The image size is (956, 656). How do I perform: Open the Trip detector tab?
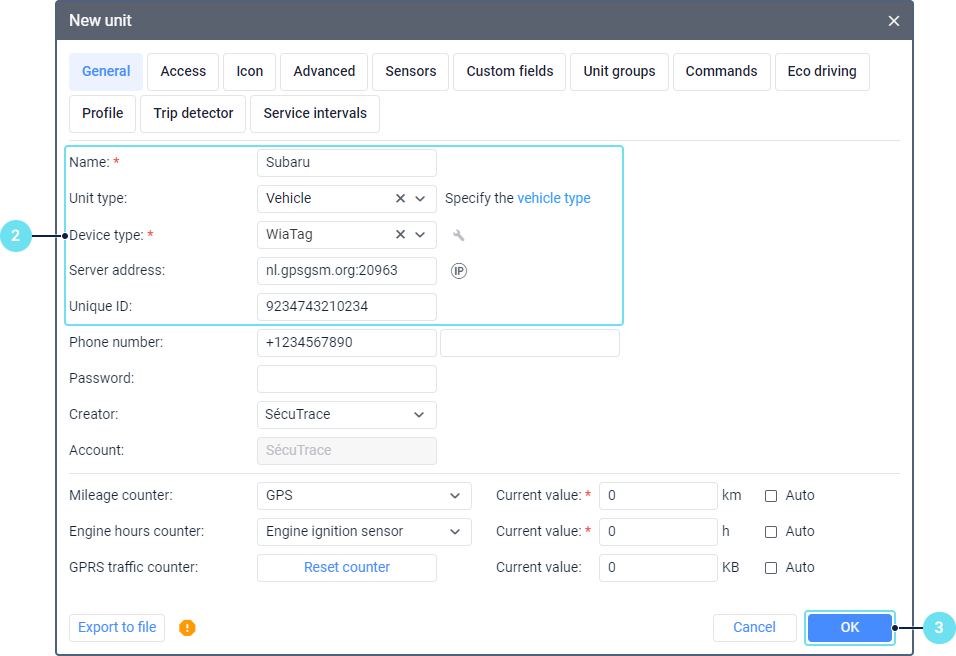[x=193, y=114]
